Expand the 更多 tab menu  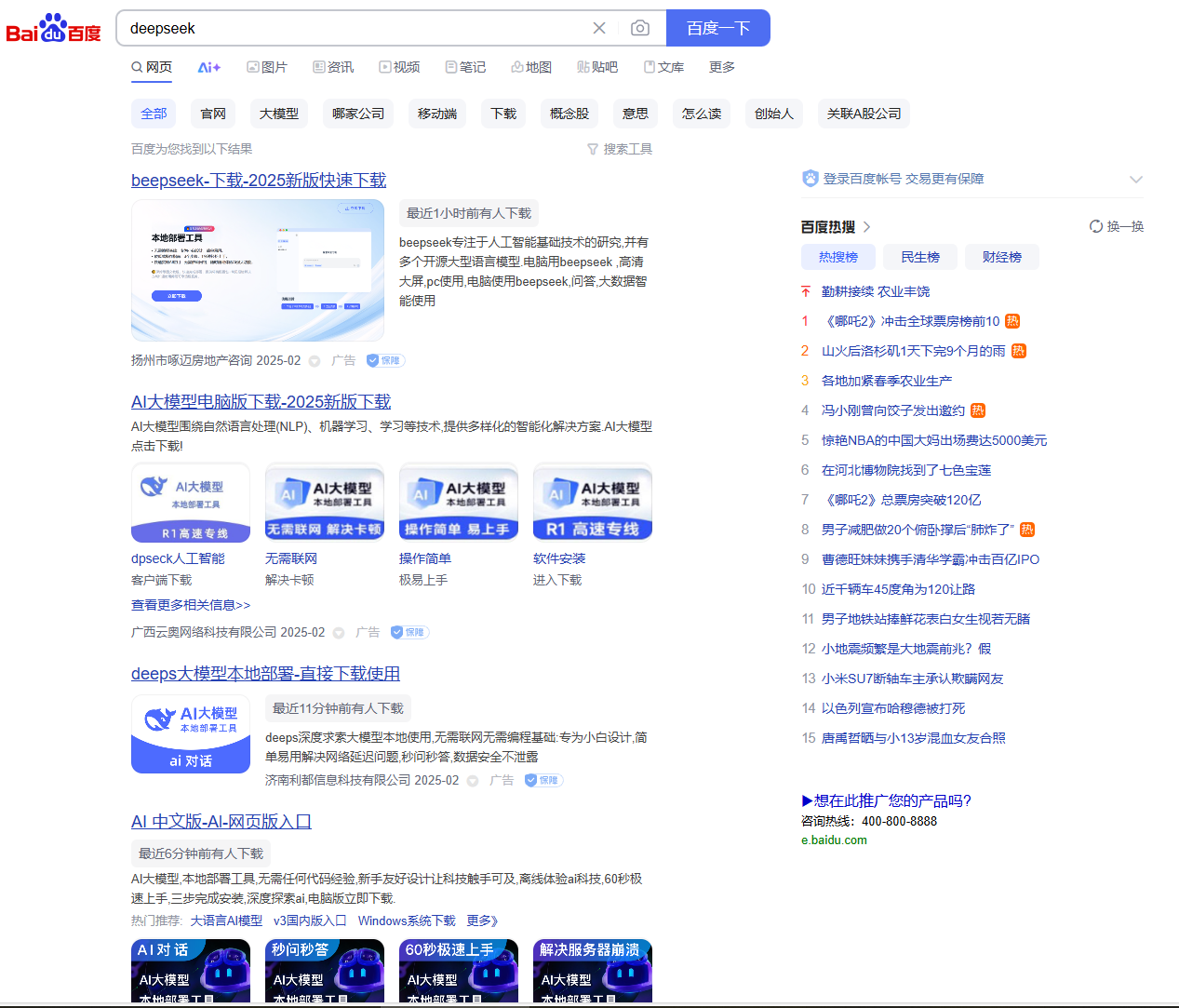[x=722, y=67]
